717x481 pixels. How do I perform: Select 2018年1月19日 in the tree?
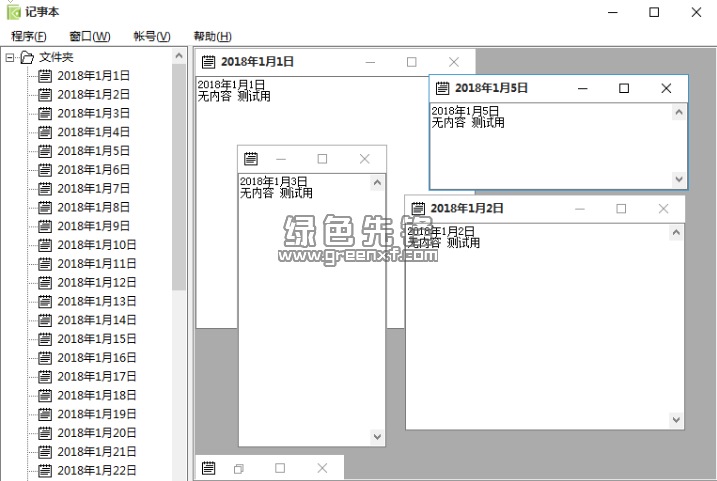click(96, 414)
